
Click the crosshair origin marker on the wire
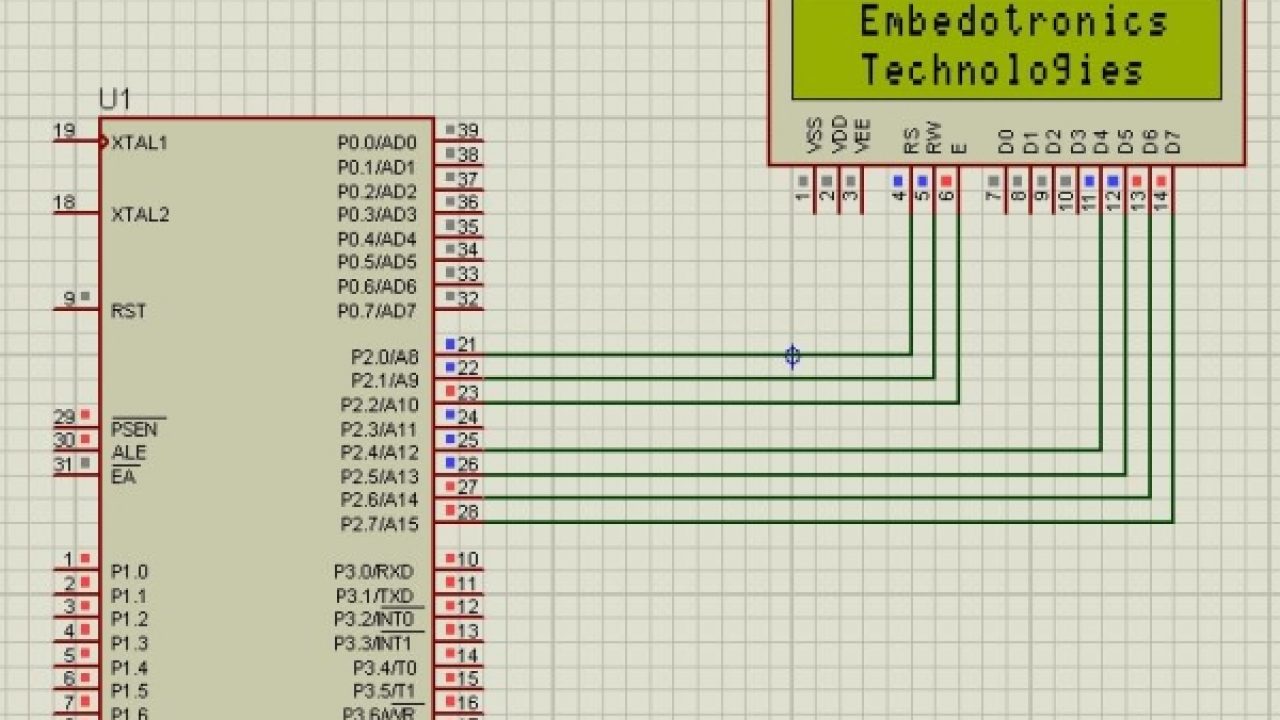791,355
